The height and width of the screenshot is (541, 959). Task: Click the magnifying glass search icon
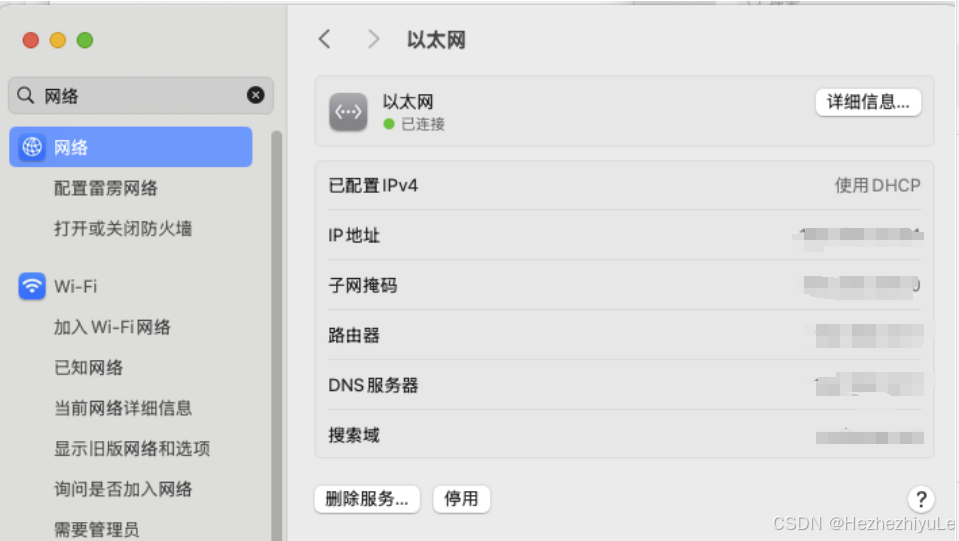point(25,95)
